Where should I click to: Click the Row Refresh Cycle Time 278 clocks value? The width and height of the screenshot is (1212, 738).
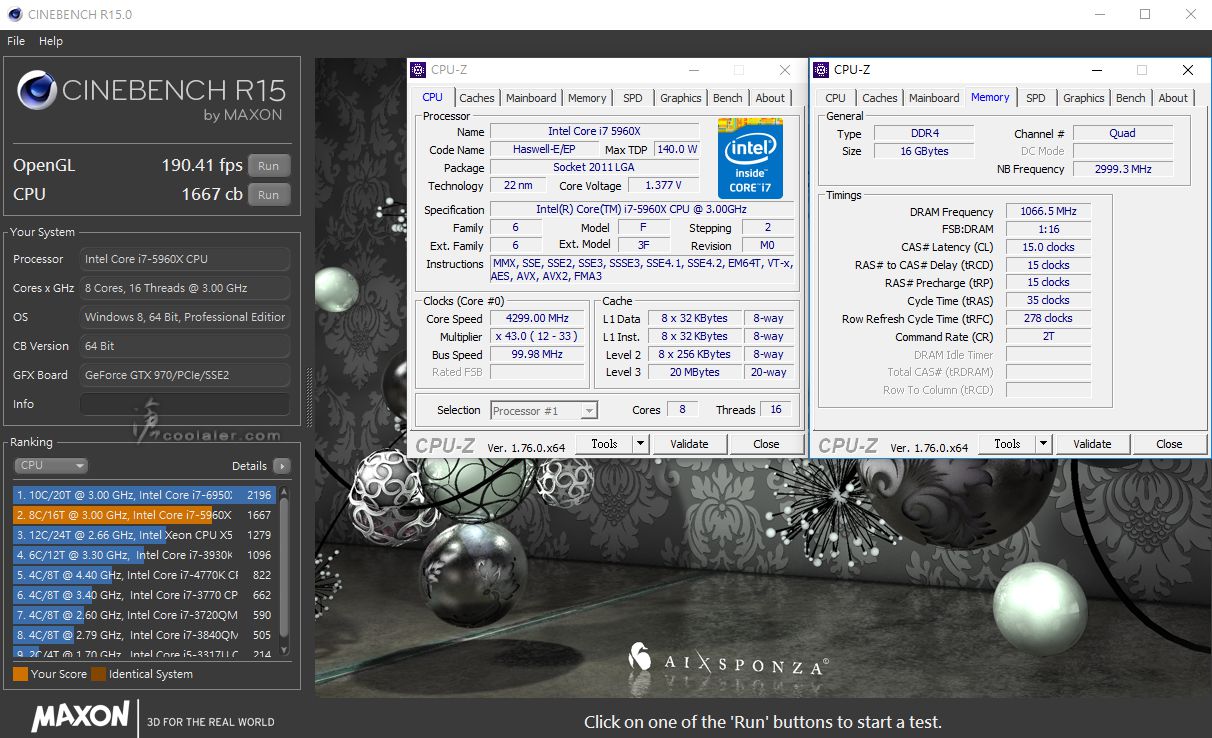click(1048, 318)
